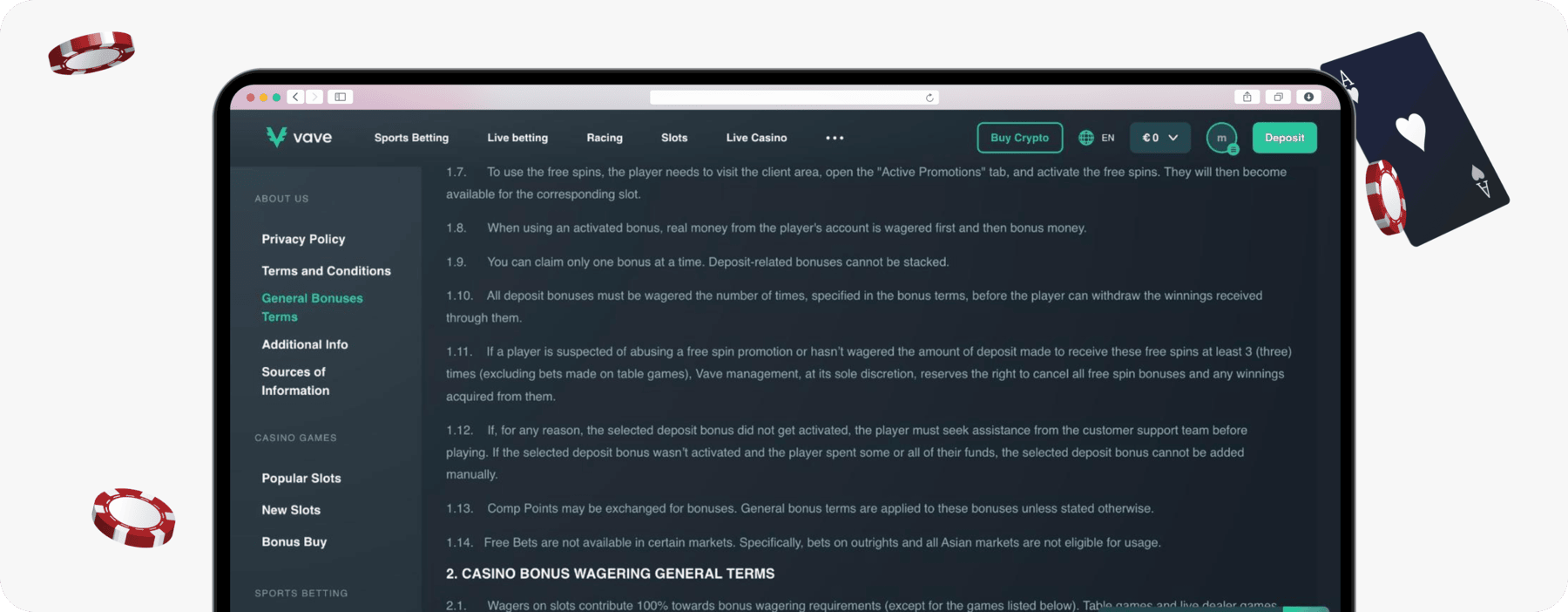Click clause 1.13 about Comp Points
The height and width of the screenshot is (612, 1568).
(x=800, y=508)
